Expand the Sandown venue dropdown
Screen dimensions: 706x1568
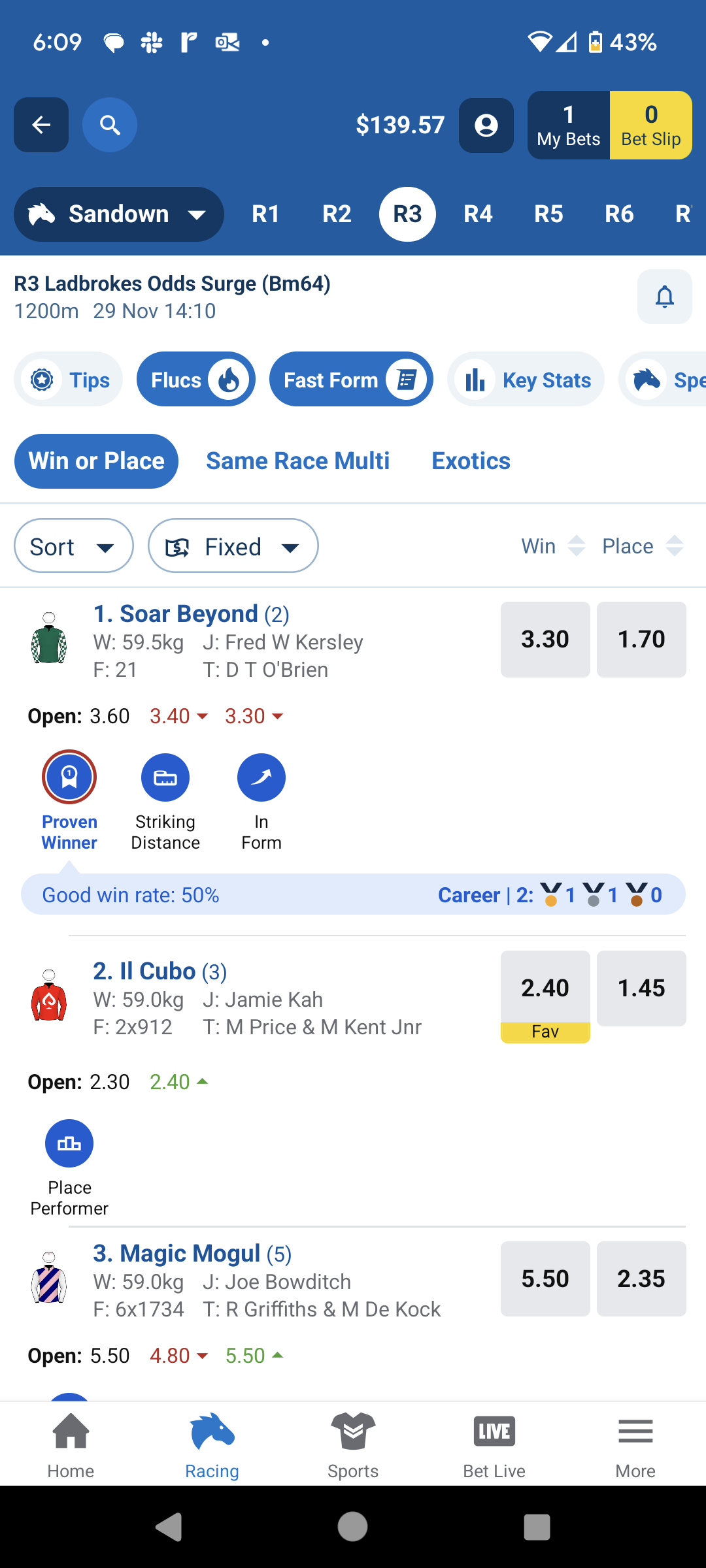point(119,214)
